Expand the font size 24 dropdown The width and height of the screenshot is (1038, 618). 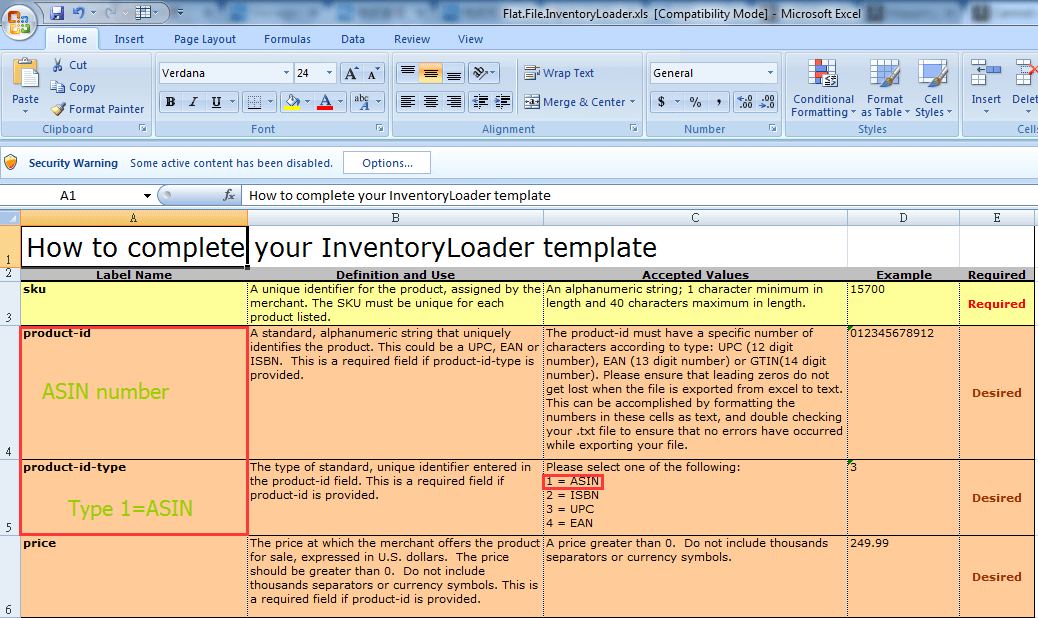coord(329,73)
